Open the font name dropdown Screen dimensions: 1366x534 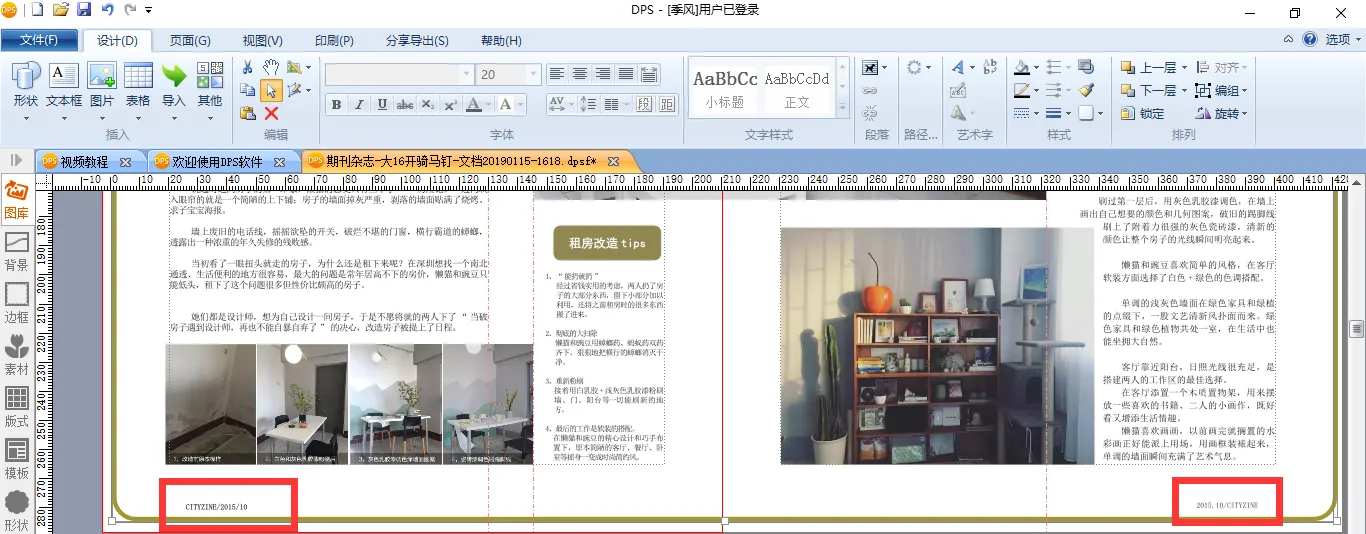pos(466,75)
